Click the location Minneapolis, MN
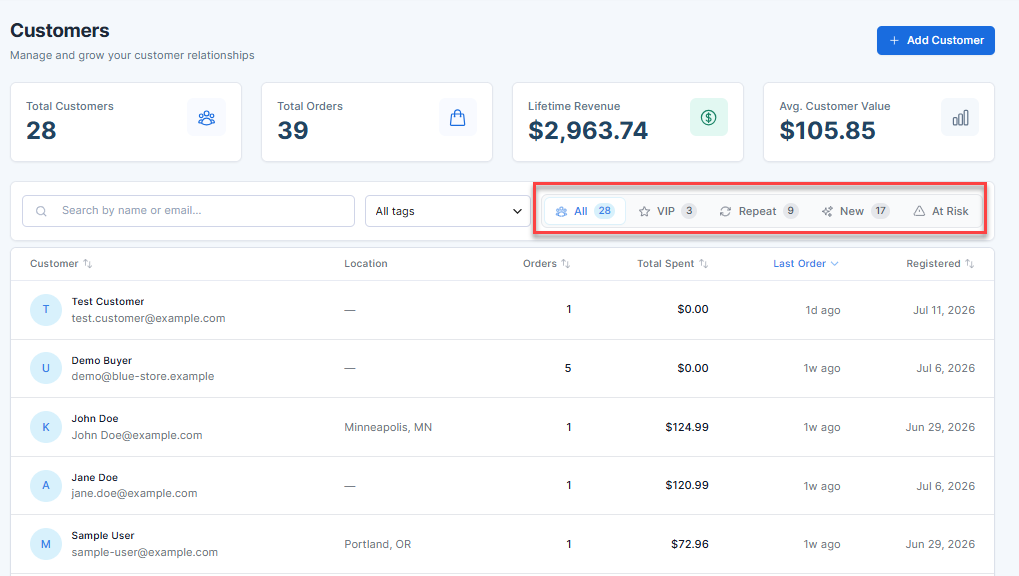This screenshot has width=1019, height=576. pyautogui.click(x=388, y=427)
